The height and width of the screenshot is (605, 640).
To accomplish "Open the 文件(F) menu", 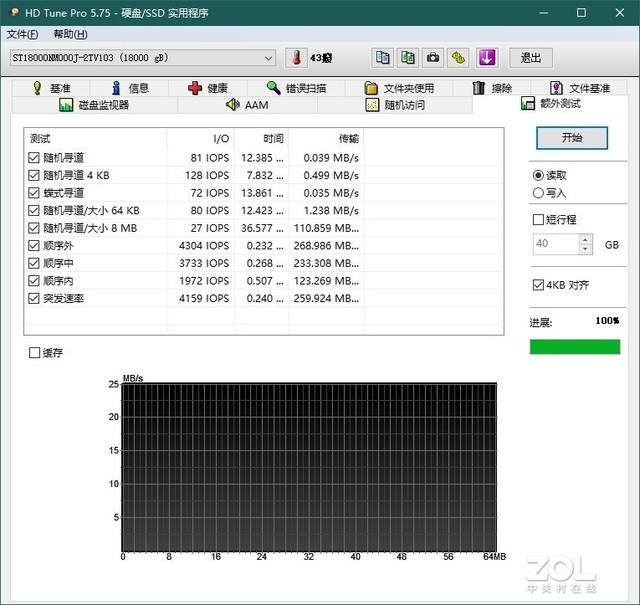I will pos(22,34).
